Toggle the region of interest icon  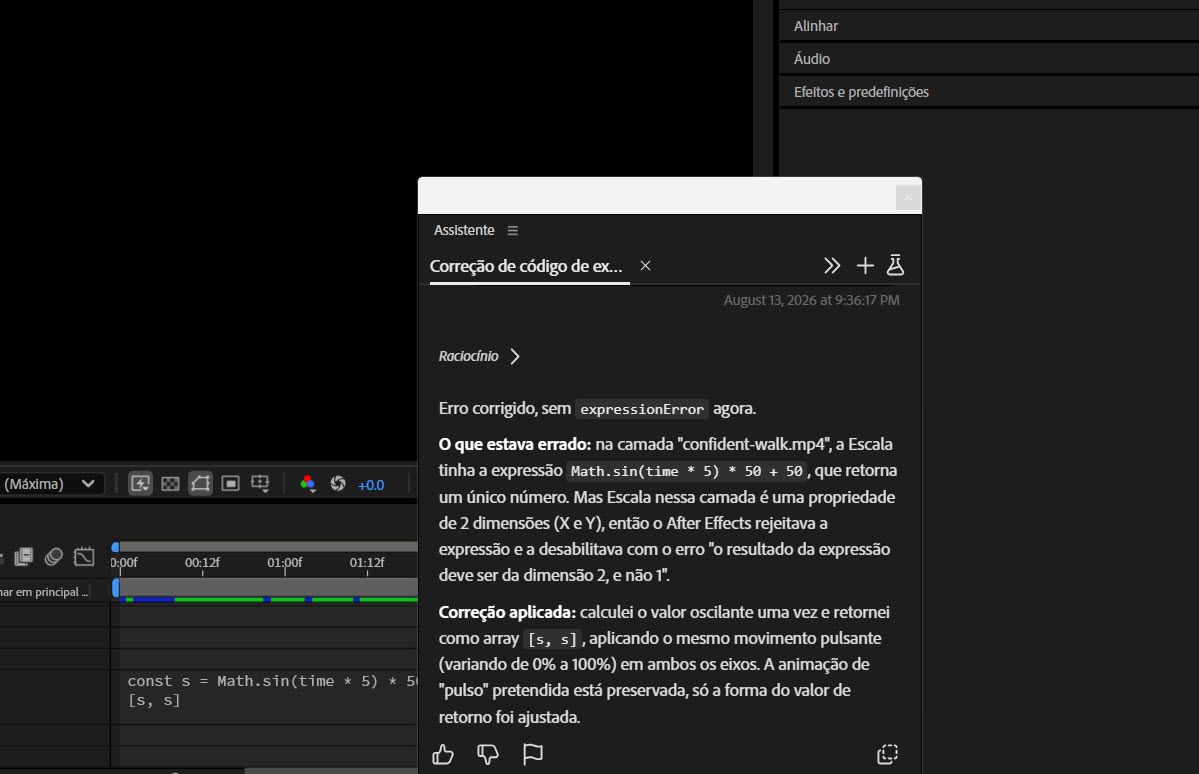(x=230, y=483)
